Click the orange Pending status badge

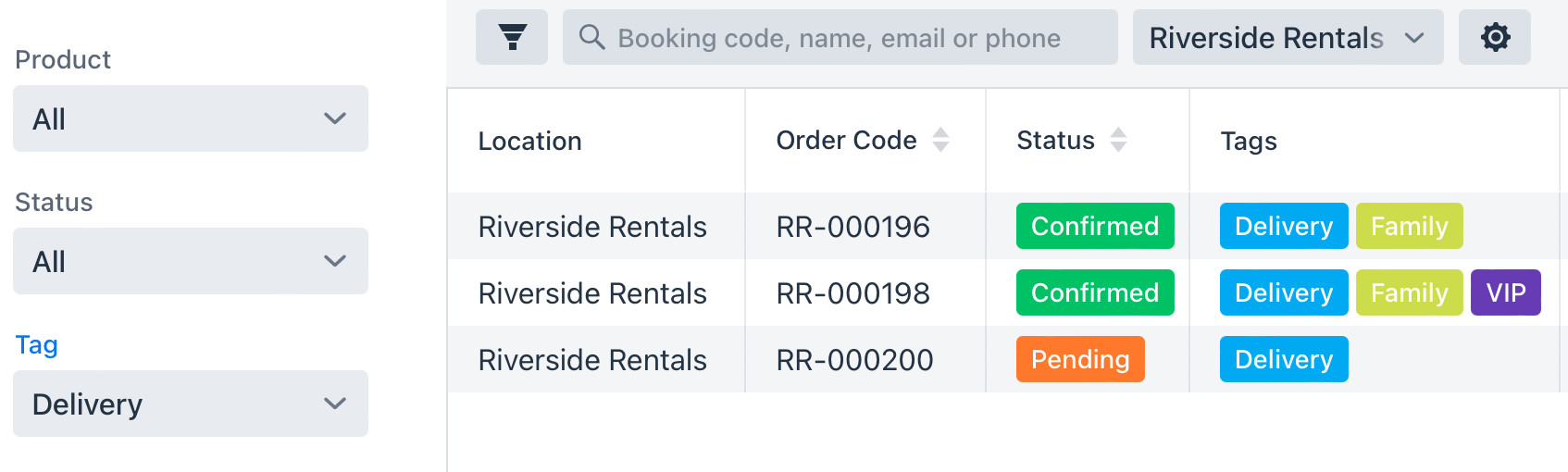pyautogui.click(x=1080, y=359)
